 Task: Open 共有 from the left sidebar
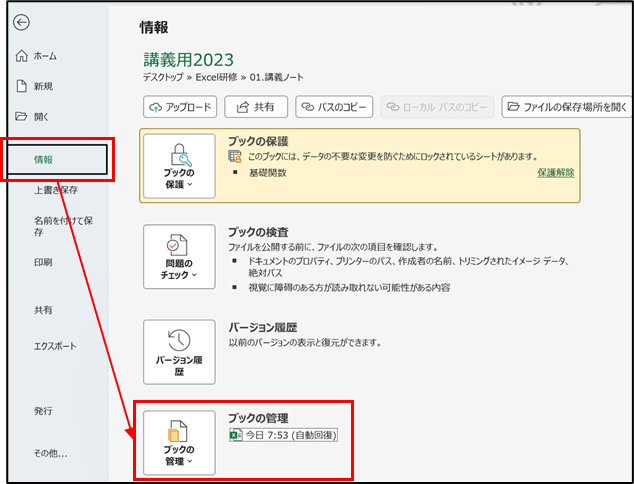[43, 310]
